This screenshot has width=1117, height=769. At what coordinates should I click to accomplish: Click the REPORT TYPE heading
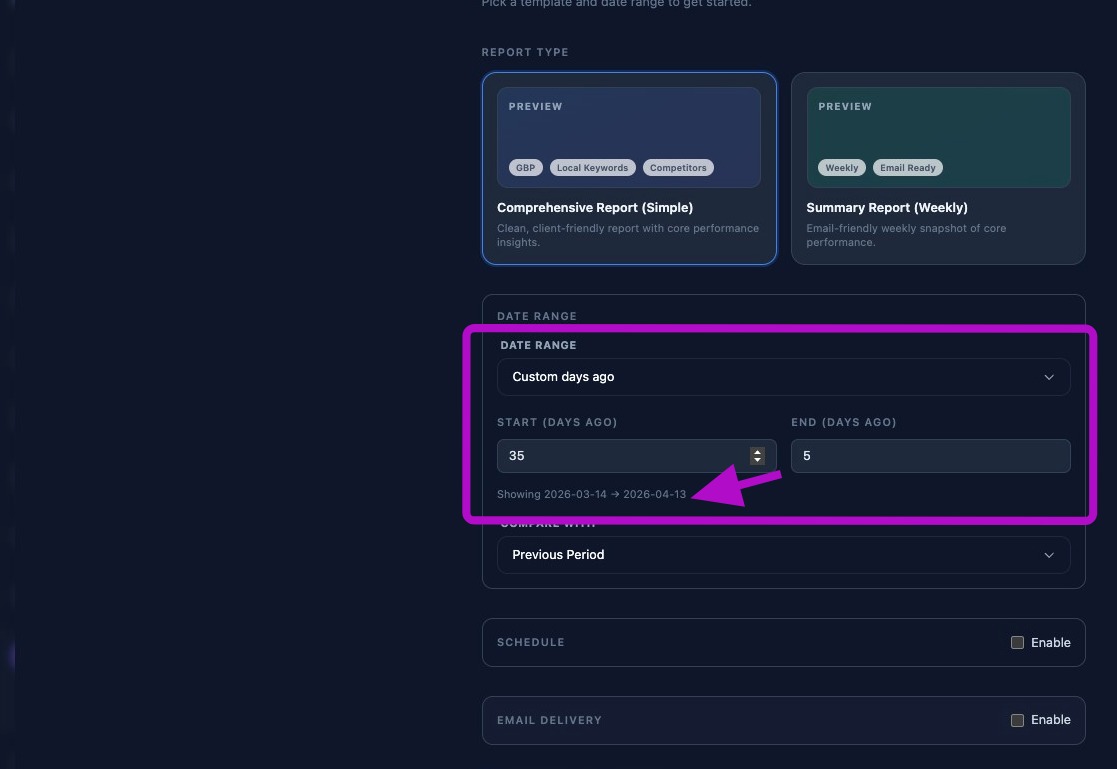(525, 53)
